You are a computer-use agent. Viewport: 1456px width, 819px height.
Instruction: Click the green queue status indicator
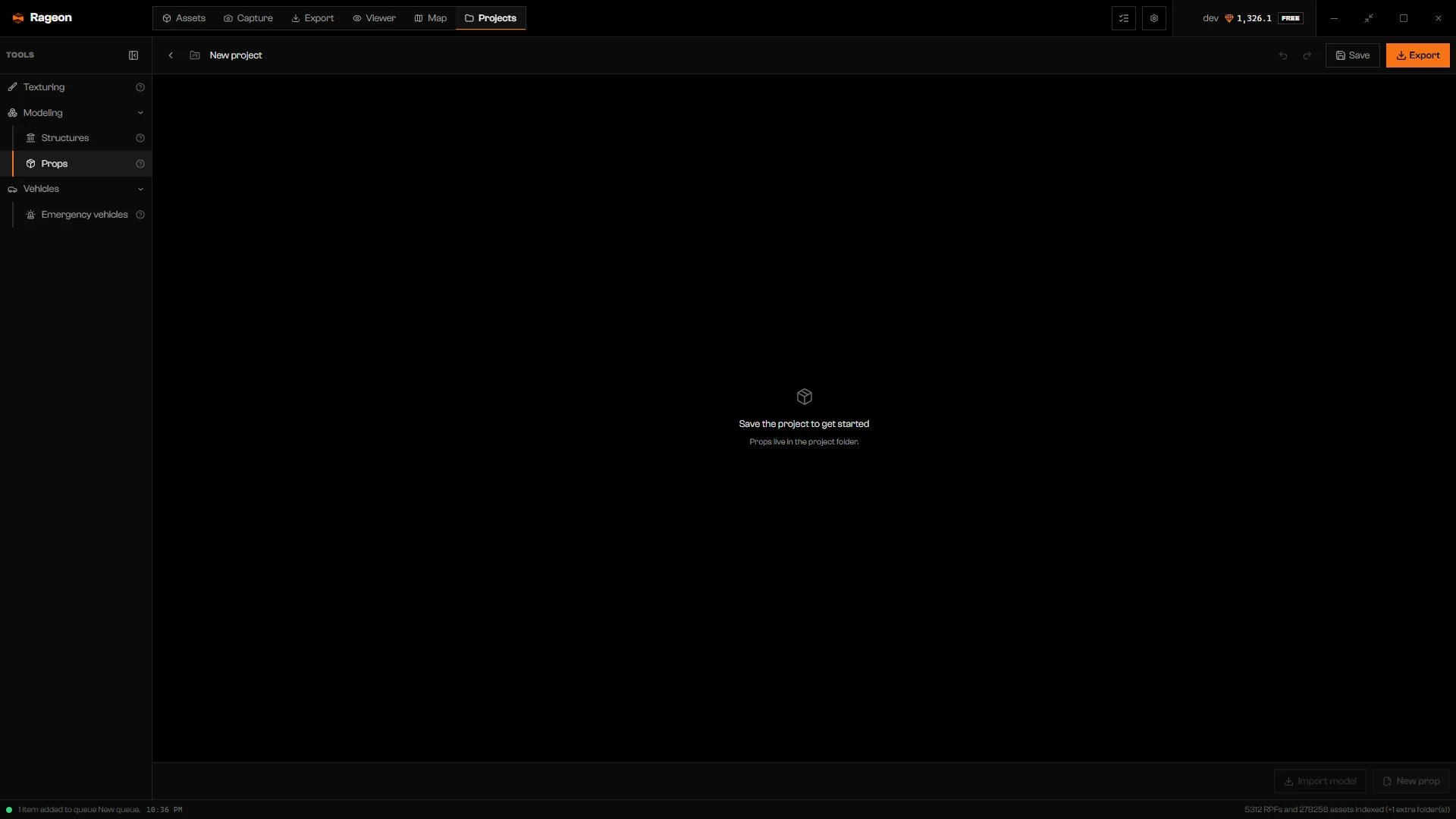tap(9, 810)
